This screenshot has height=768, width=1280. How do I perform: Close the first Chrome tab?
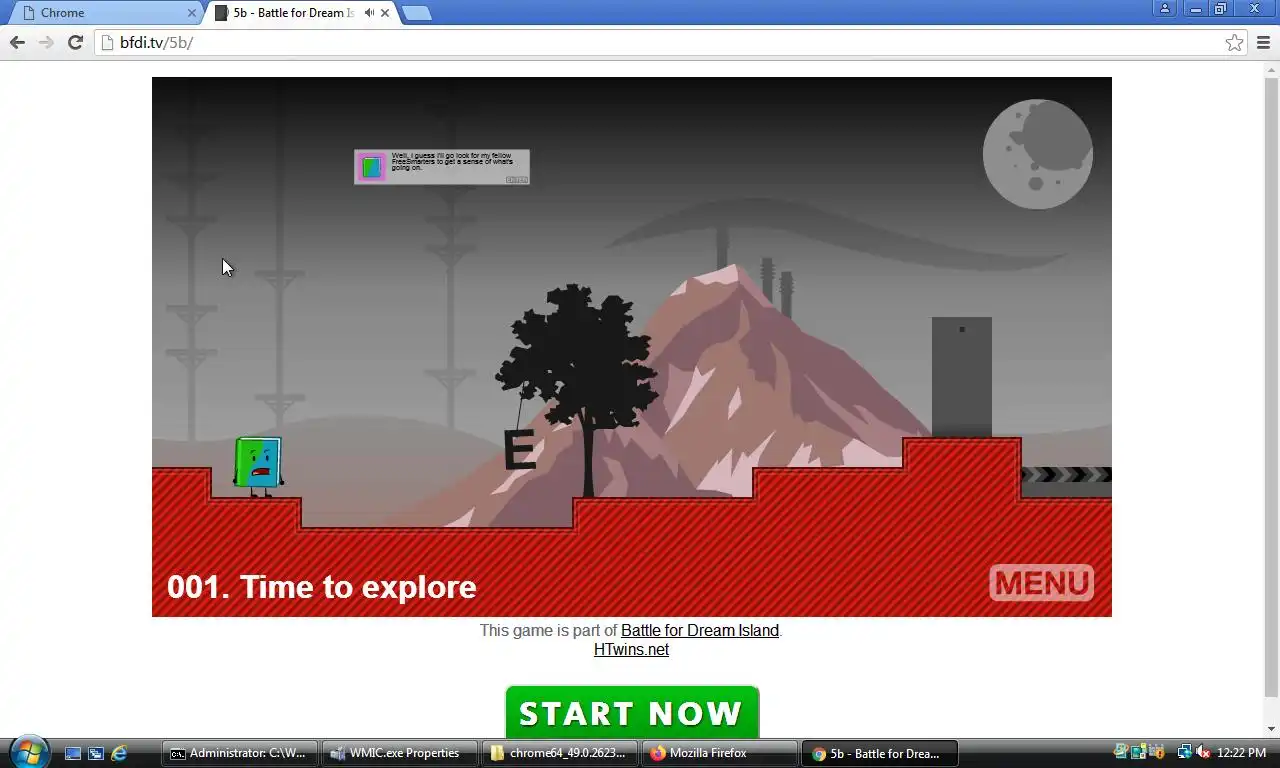[192, 13]
